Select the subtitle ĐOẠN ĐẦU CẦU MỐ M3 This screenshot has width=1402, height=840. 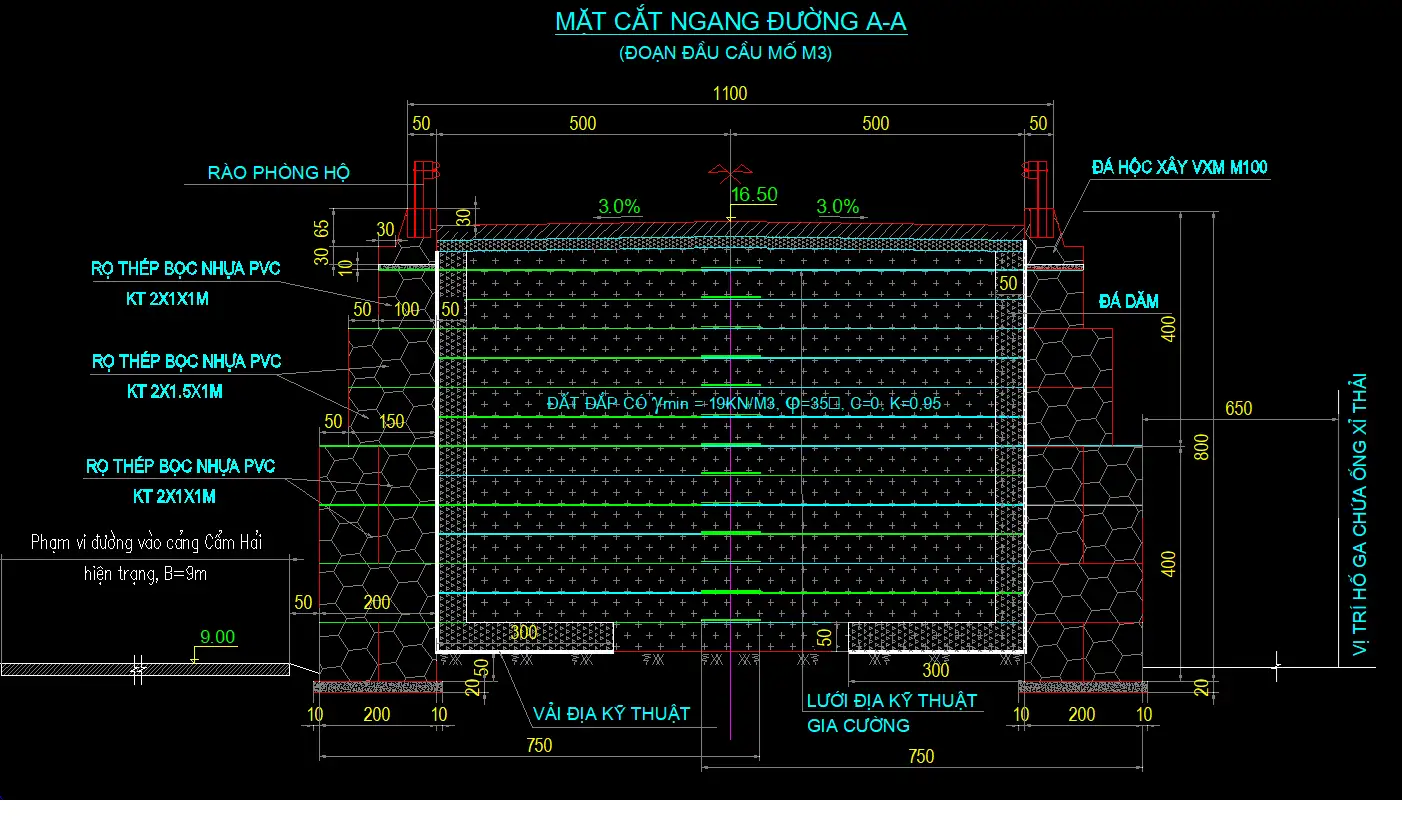(725, 53)
